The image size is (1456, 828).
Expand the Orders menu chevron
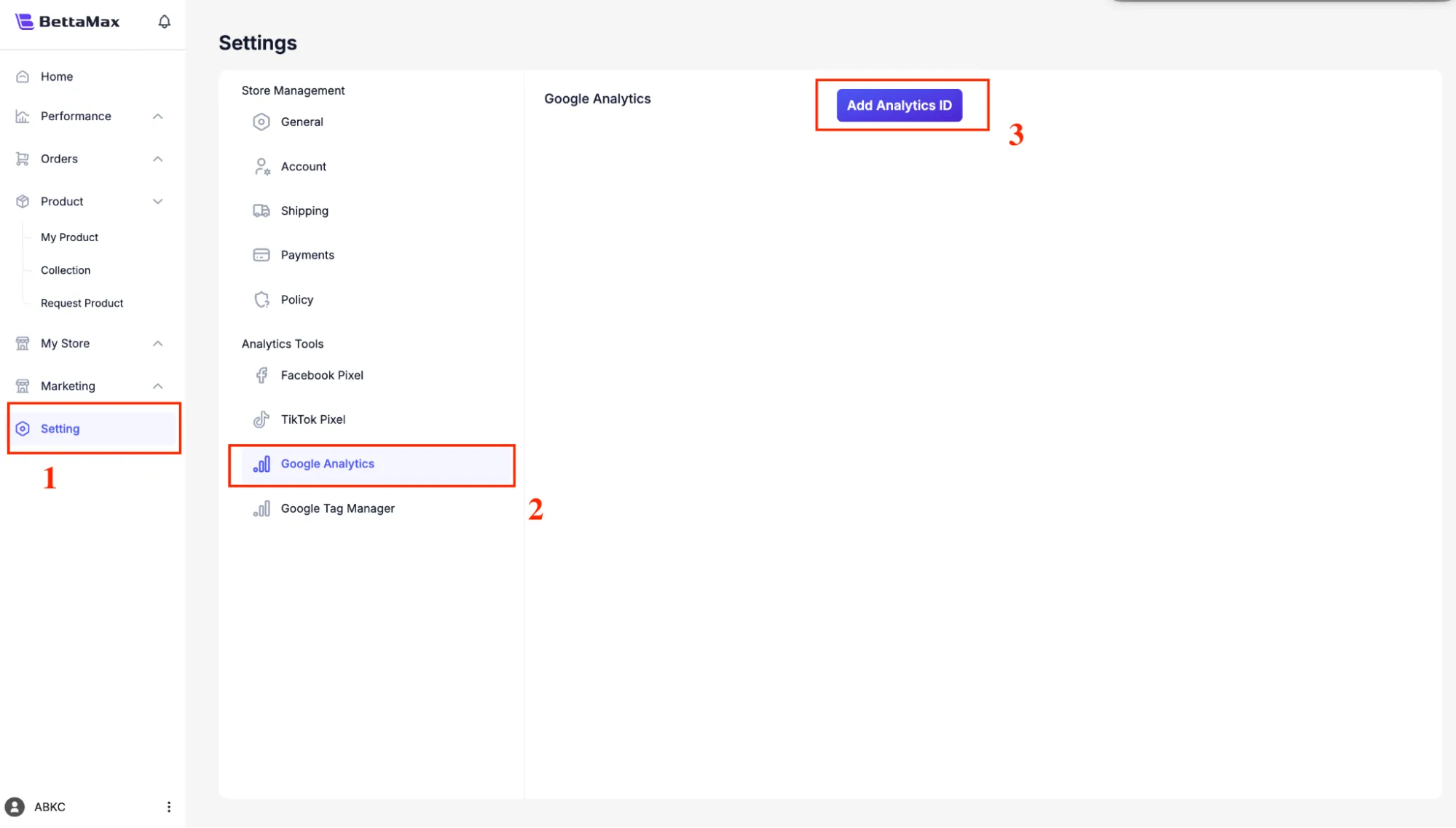[x=157, y=159]
